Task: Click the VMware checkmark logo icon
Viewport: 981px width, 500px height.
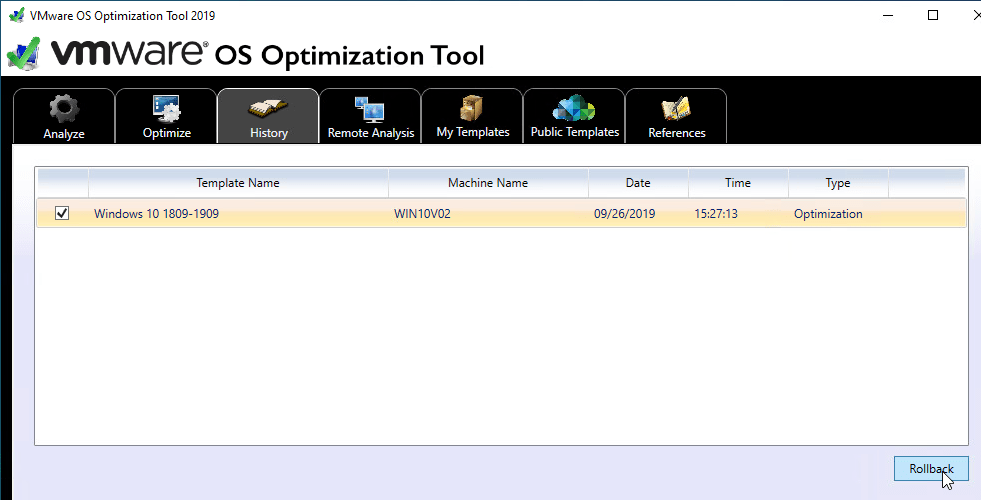Action: [x=24, y=53]
